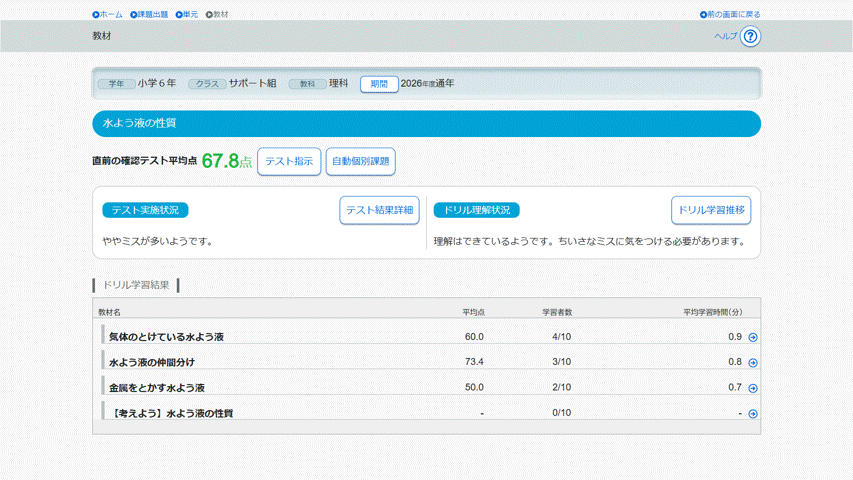
Task: Go to 課題出題 breadcrumb link
Action: pyautogui.click(x=149, y=15)
